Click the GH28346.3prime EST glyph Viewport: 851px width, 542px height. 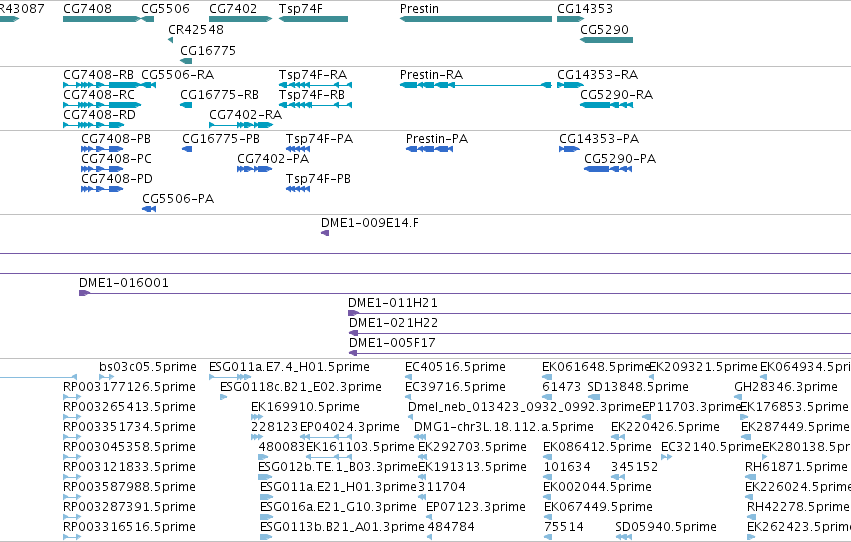pos(738,398)
